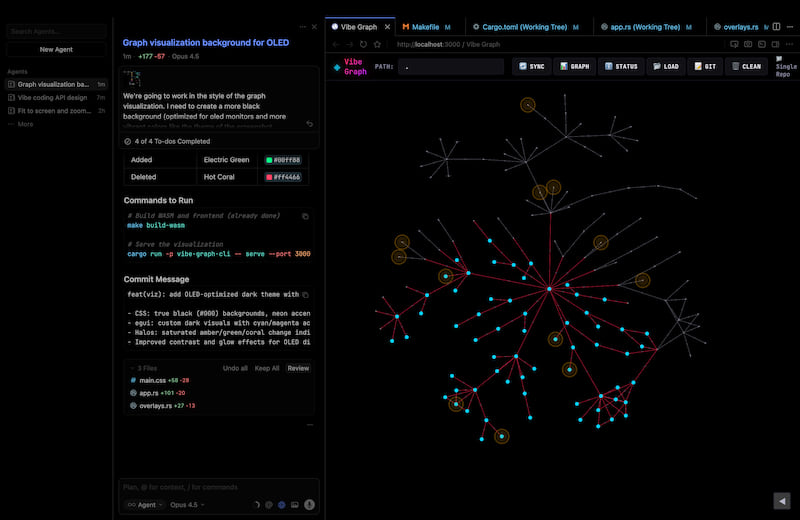This screenshot has height=520, width=800.
Task: Click the GIT toolbar button
Action: (704, 66)
